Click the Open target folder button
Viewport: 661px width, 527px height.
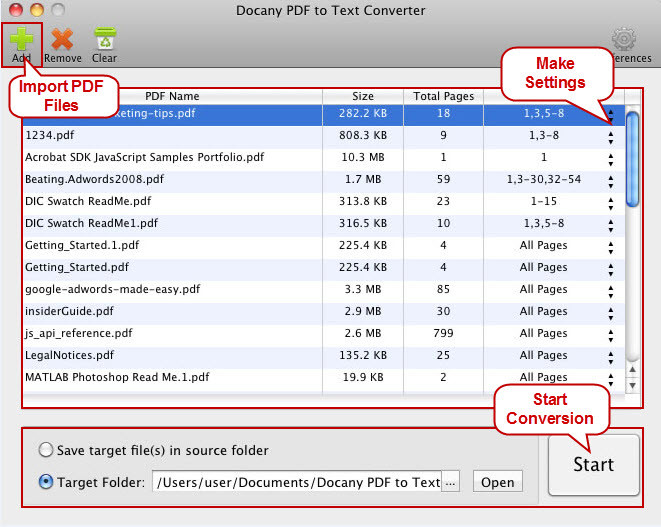click(x=497, y=482)
